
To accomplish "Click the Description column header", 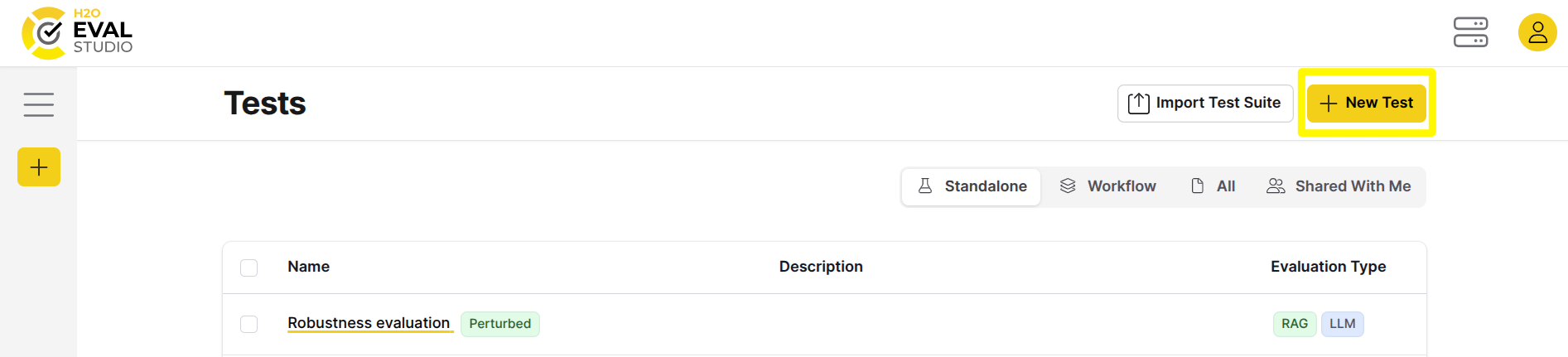I will pyautogui.click(x=820, y=267).
